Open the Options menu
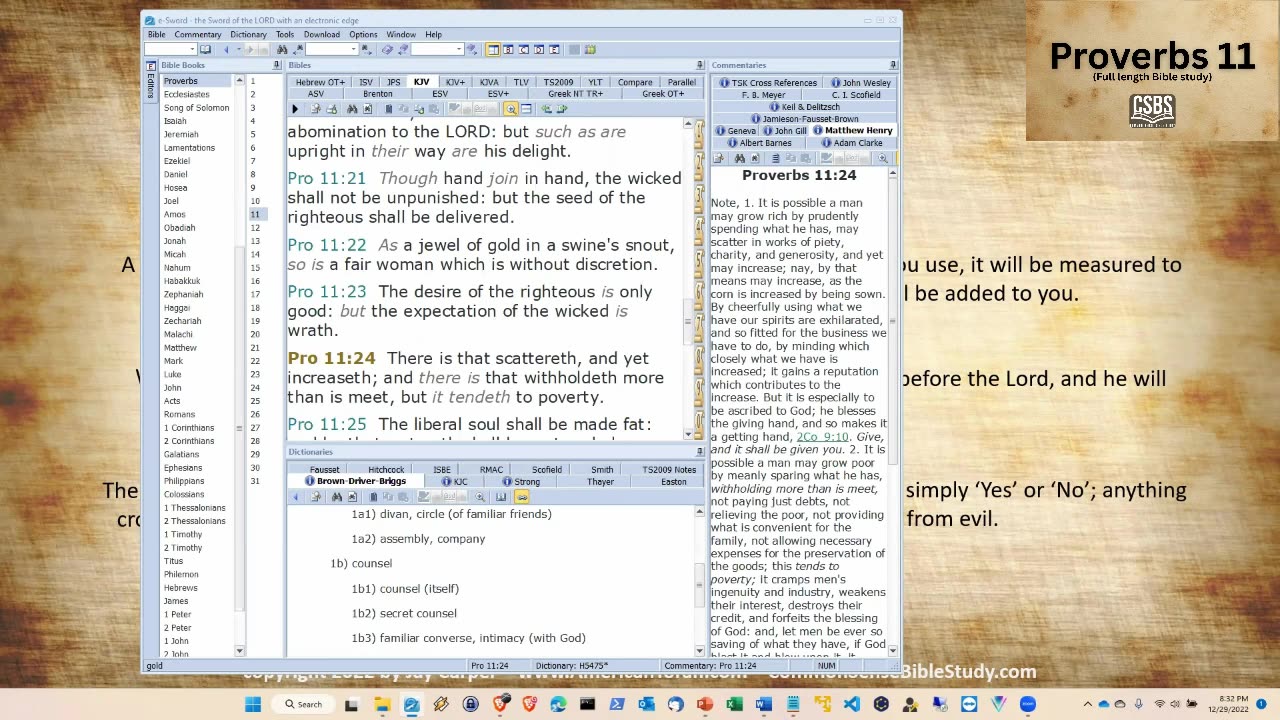1280x720 pixels. (363, 34)
